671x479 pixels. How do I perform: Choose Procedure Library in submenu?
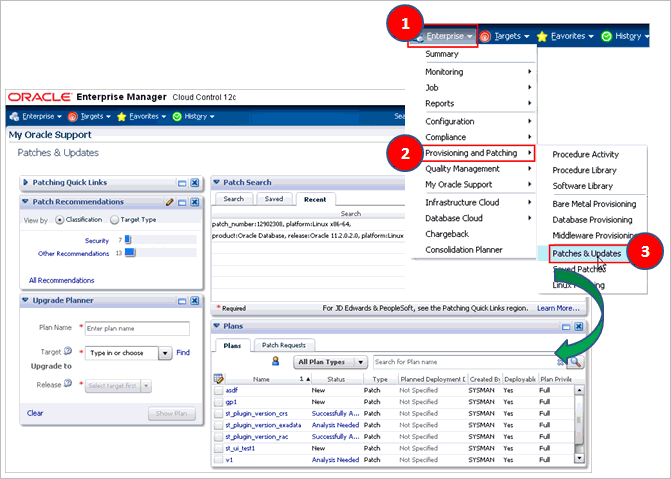click(584, 170)
